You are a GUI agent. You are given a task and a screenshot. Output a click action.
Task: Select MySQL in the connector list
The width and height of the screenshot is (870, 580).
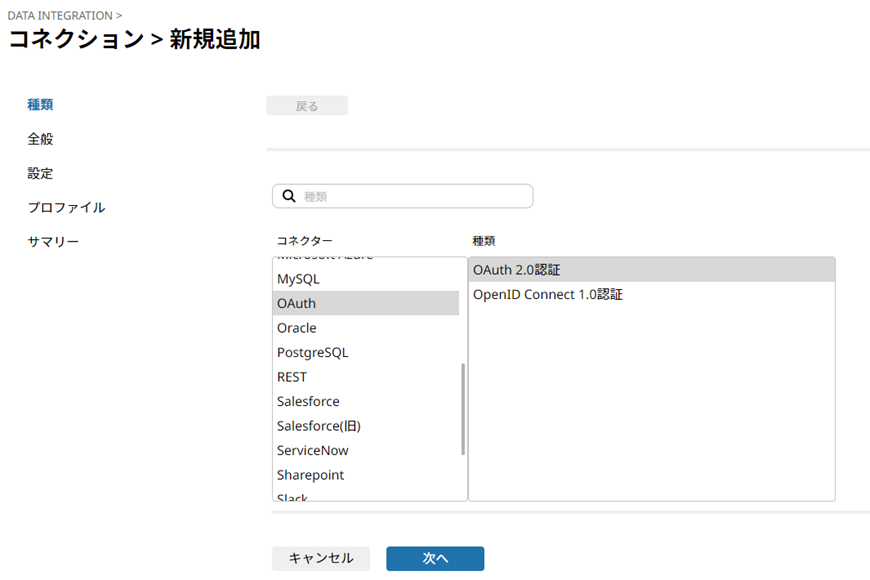pos(366,279)
